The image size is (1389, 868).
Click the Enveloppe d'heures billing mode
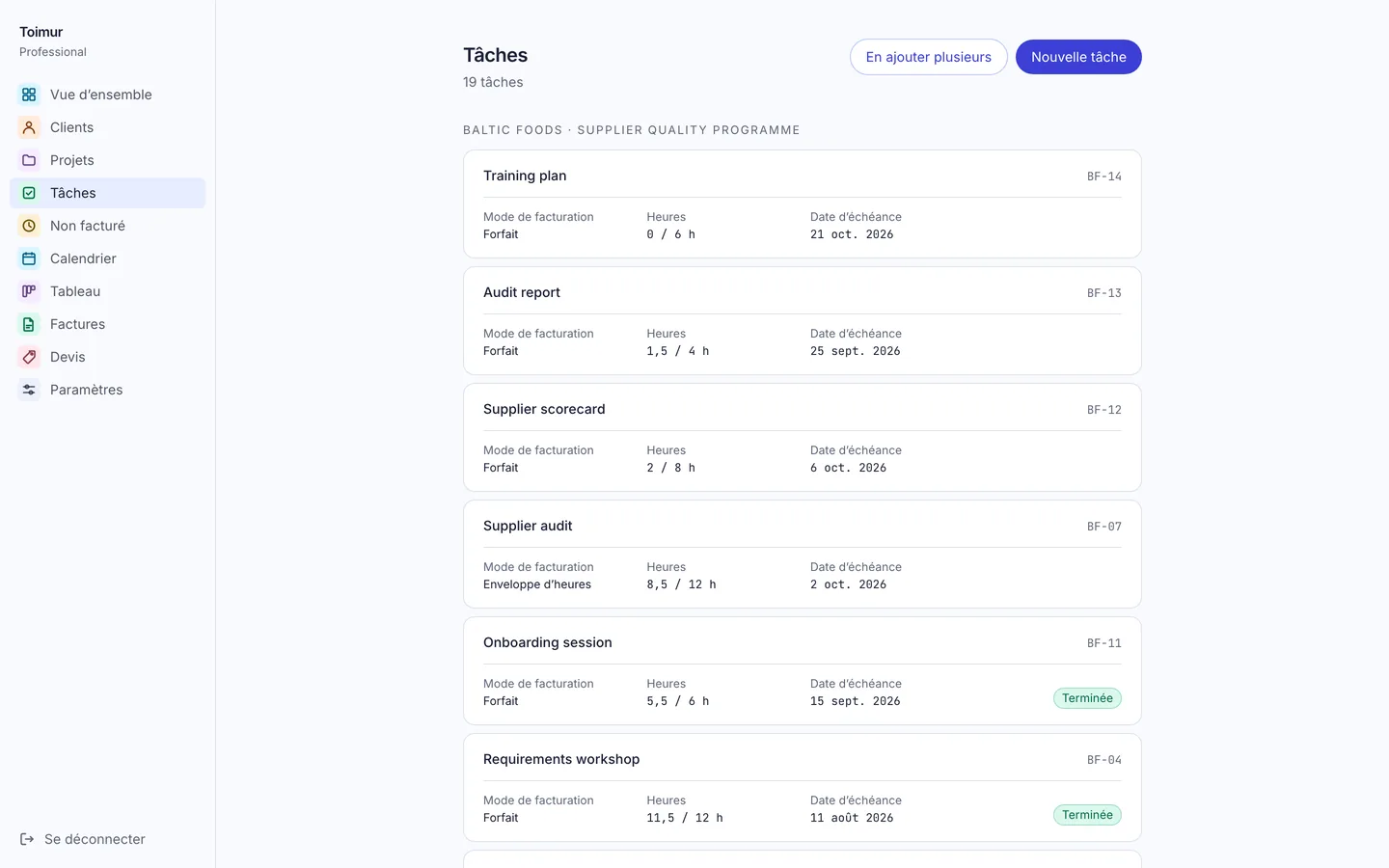pos(537,584)
